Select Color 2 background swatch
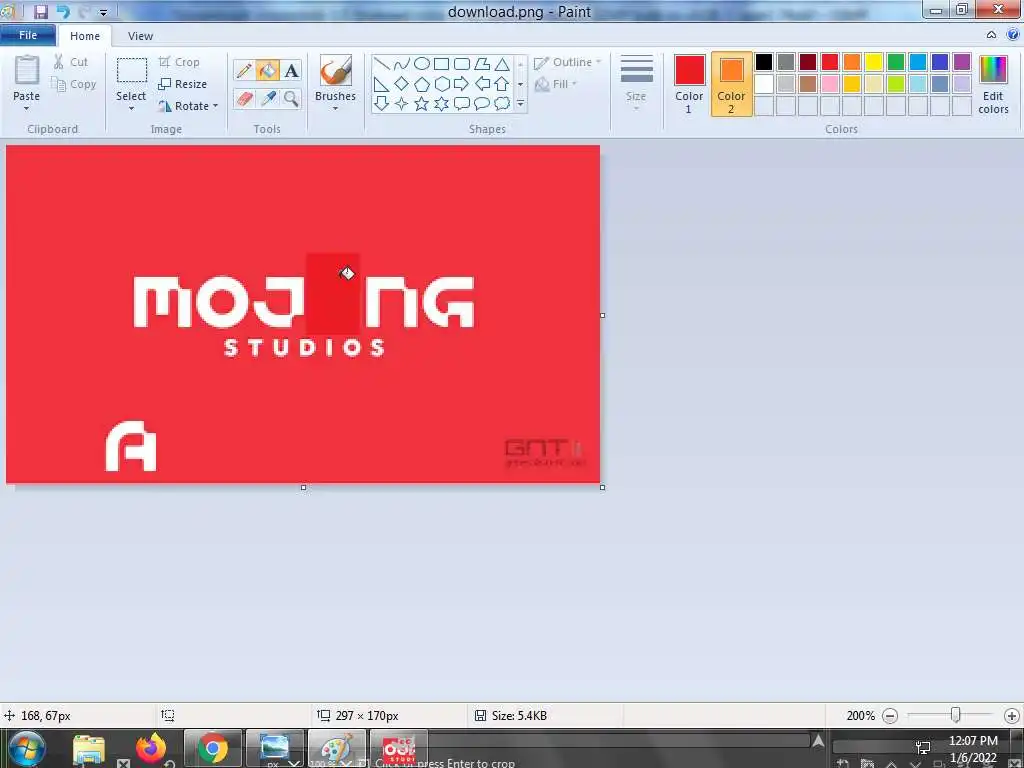This screenshot has height=768, width=1024. tap(731, 84)
